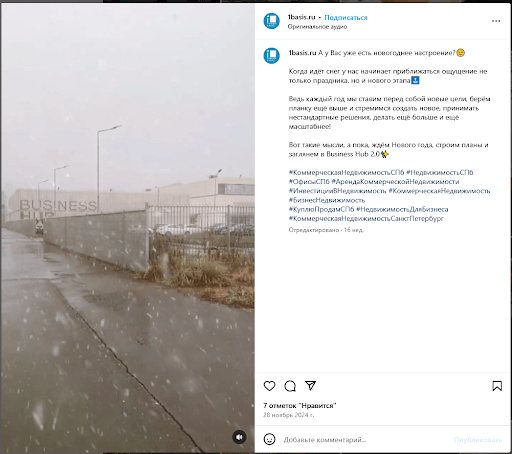Viewport: 512px width, 454px height.
Task: Open the Оригинальное аудио audio link
Action: pyautogui.click(x=317, y=27)
